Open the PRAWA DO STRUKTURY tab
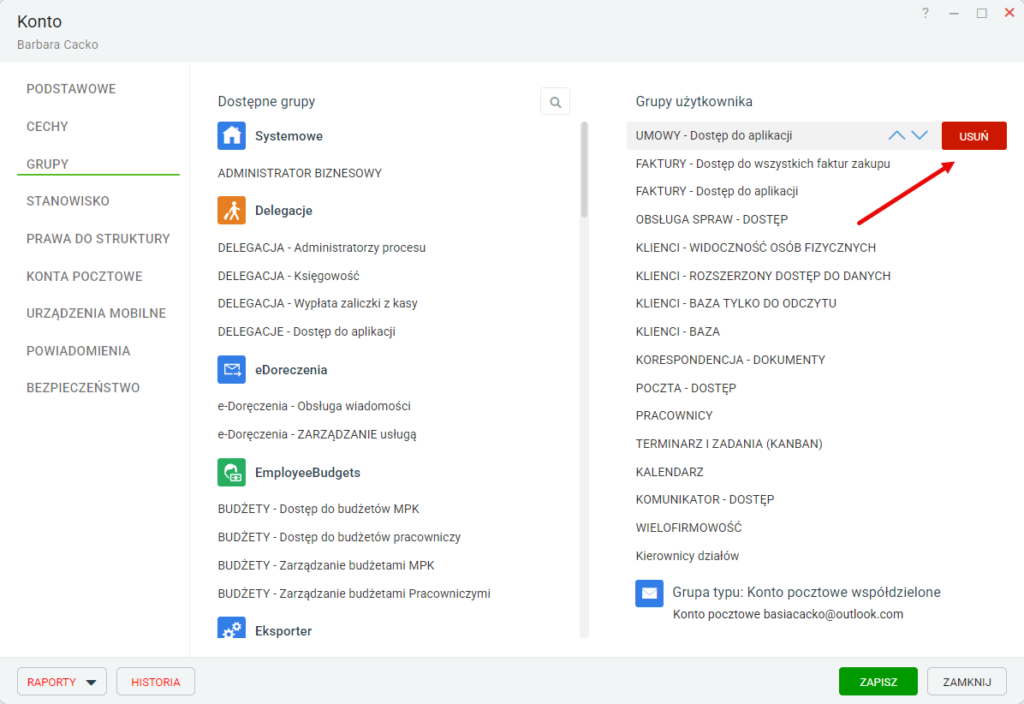This screenshot has height=704, width=1024. (98, 239)
